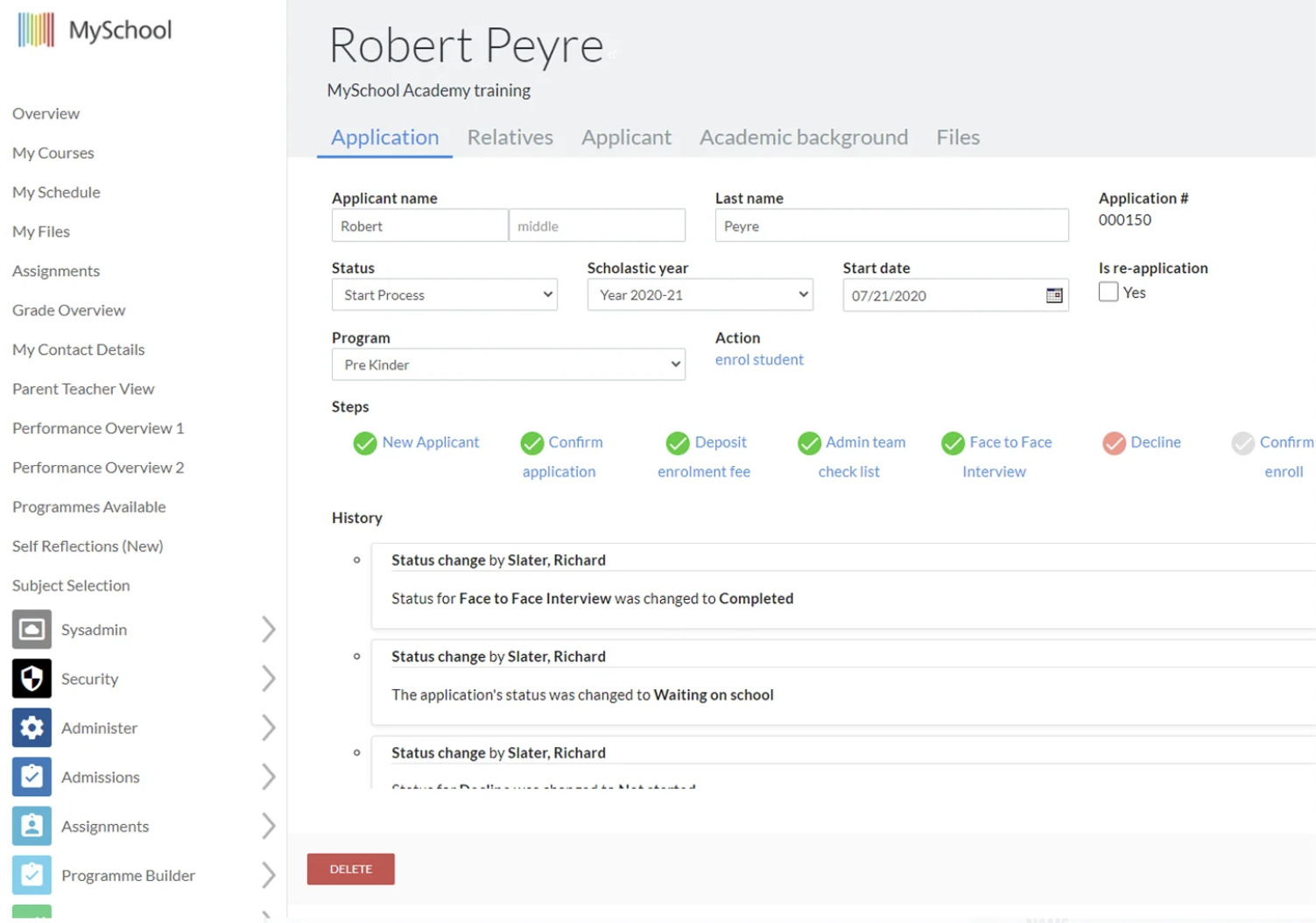Expand the Assignments module chevron
The height and width of the screenshot is (923, 1316).
pos(268,826)
